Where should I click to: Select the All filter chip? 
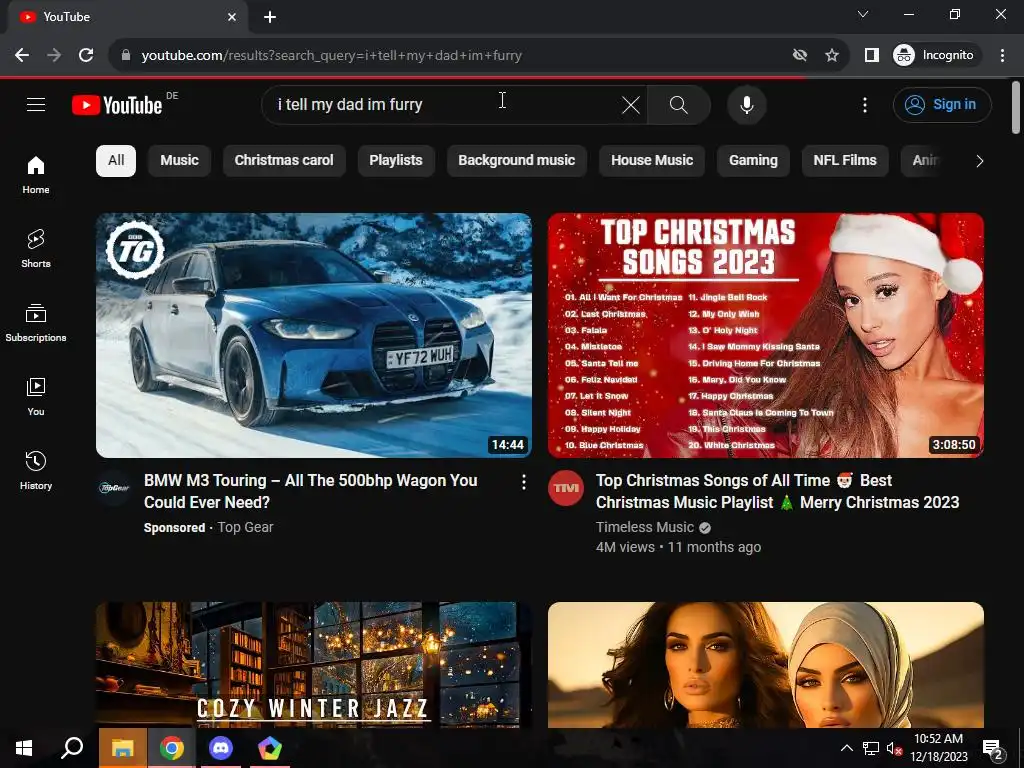pyautogui.click(x=116, y=161)
